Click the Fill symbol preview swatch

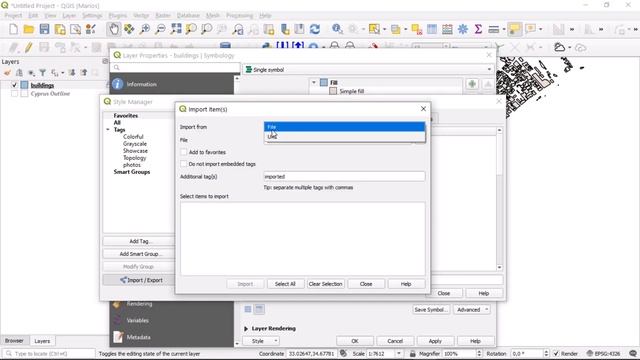(324, 82)
